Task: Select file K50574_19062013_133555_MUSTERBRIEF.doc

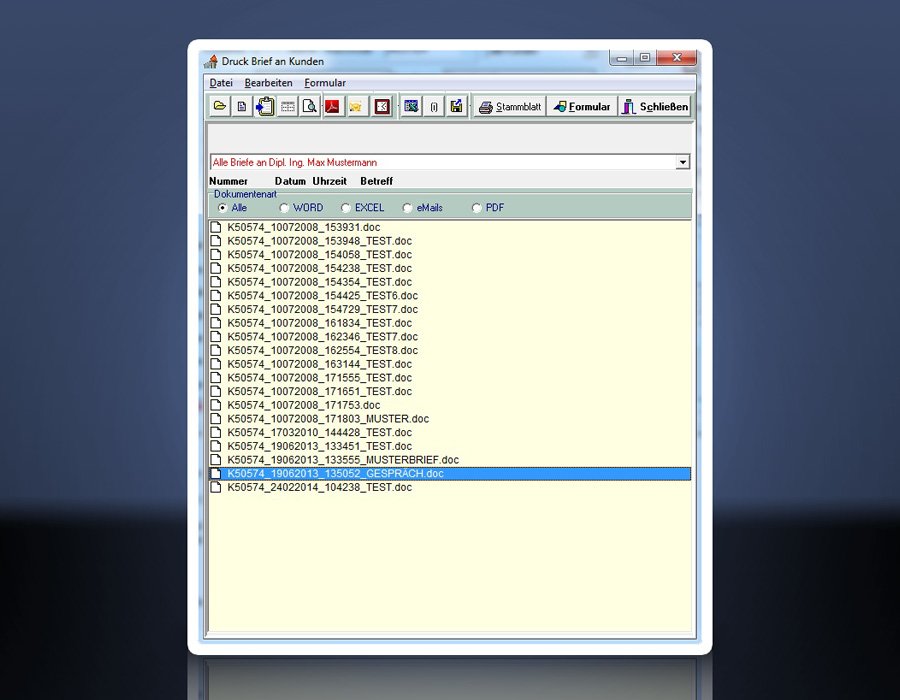Action: pos(343,460)
